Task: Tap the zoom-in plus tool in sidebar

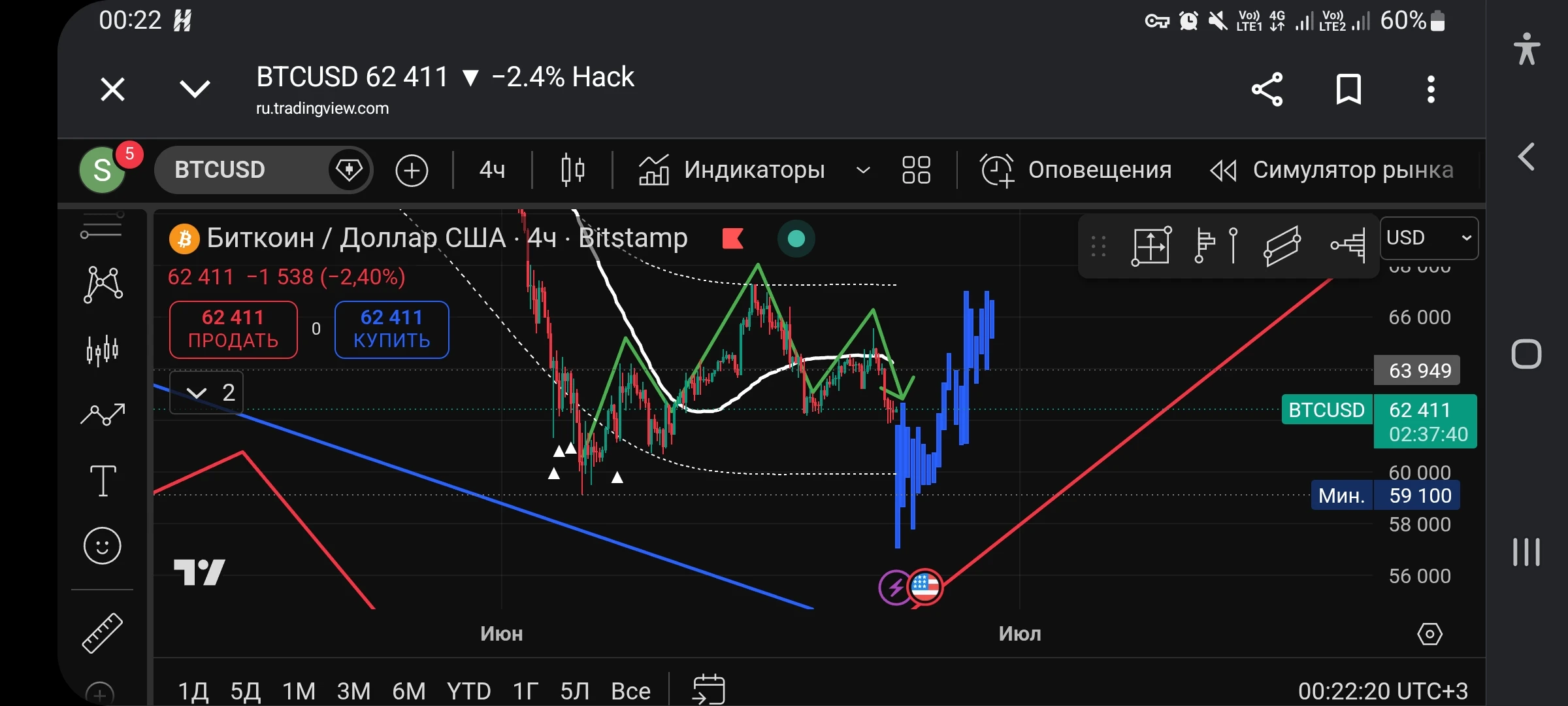Action: [100, 694]
